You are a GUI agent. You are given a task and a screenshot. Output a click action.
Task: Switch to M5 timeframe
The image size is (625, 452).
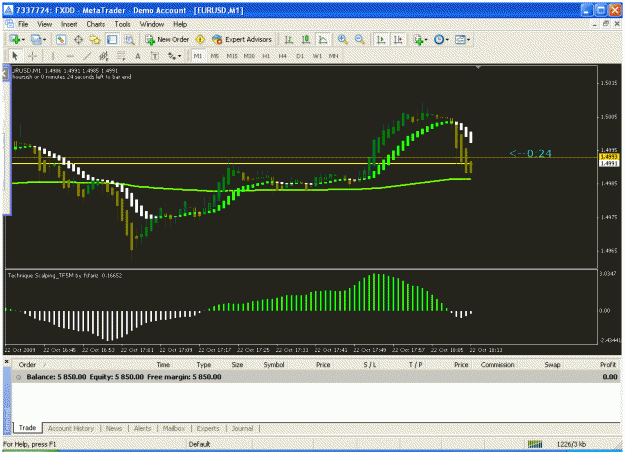click(x=215, y=56)
